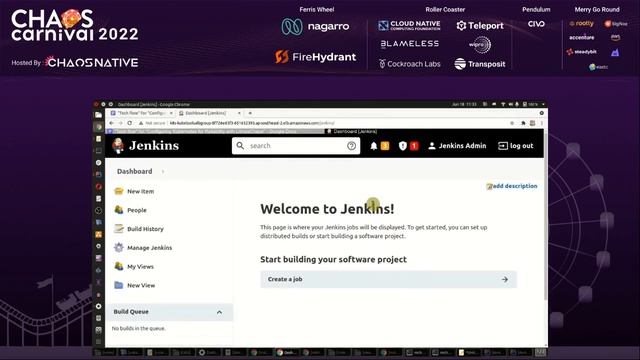The width and height of the screenshot is (640, 360).
Task: Switch to the 'Tech Now' browser tab
Action: [141, 113]
